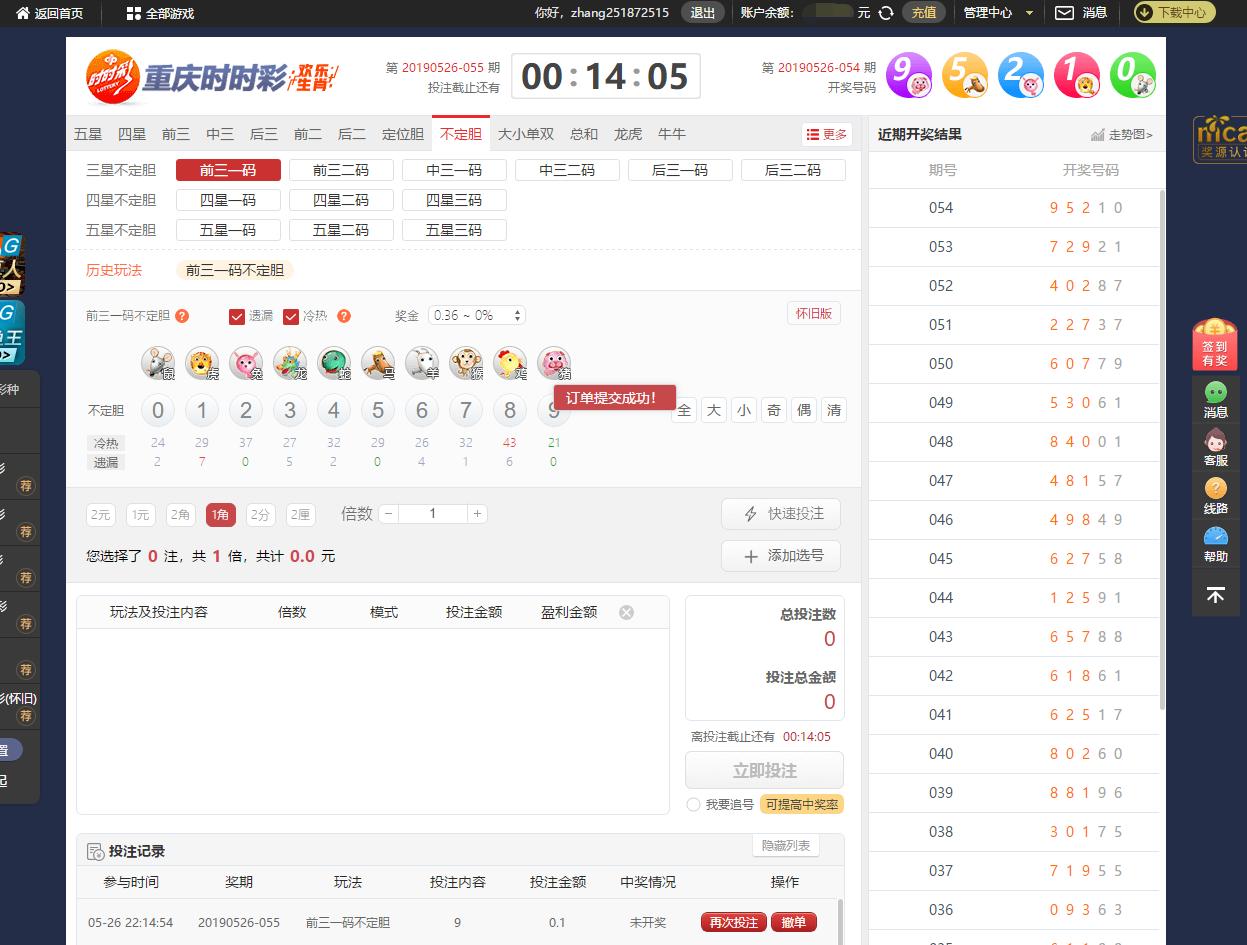Toggle the 冷热 checkbox

pyautogui.click(x=291, y=317)
